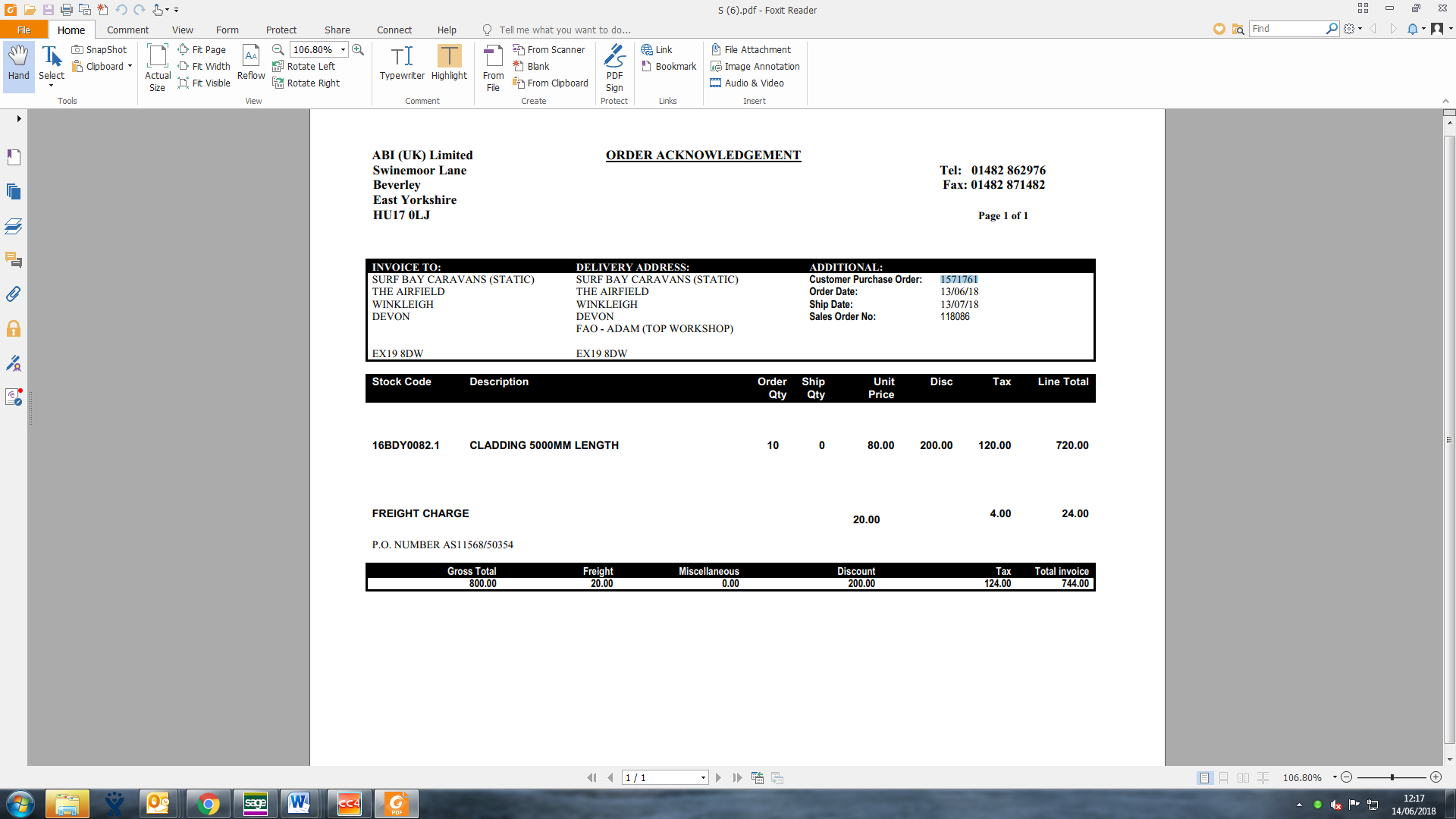
Task: Click the zoom slider in status bar
Action: pyautogui.click(x=1392, y=778)
